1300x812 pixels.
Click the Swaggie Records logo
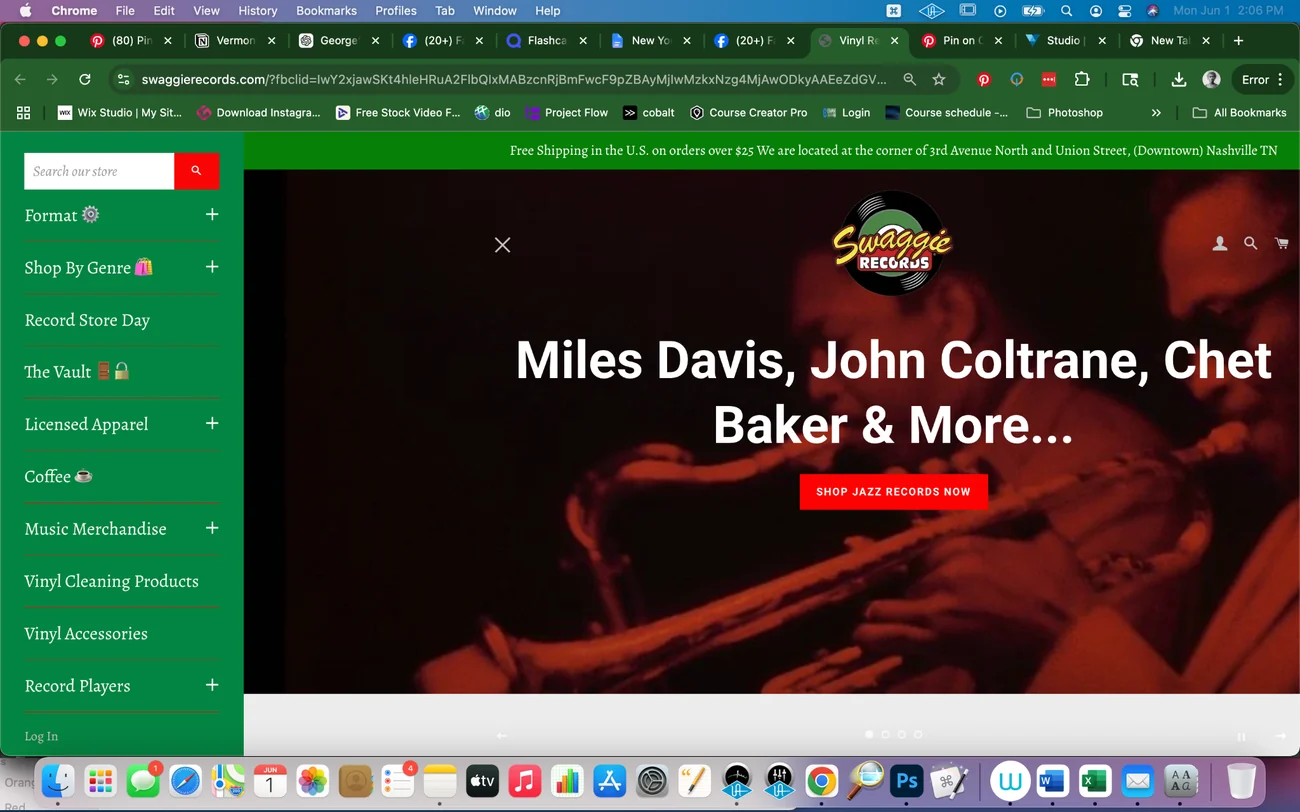[x=893, y=244]
